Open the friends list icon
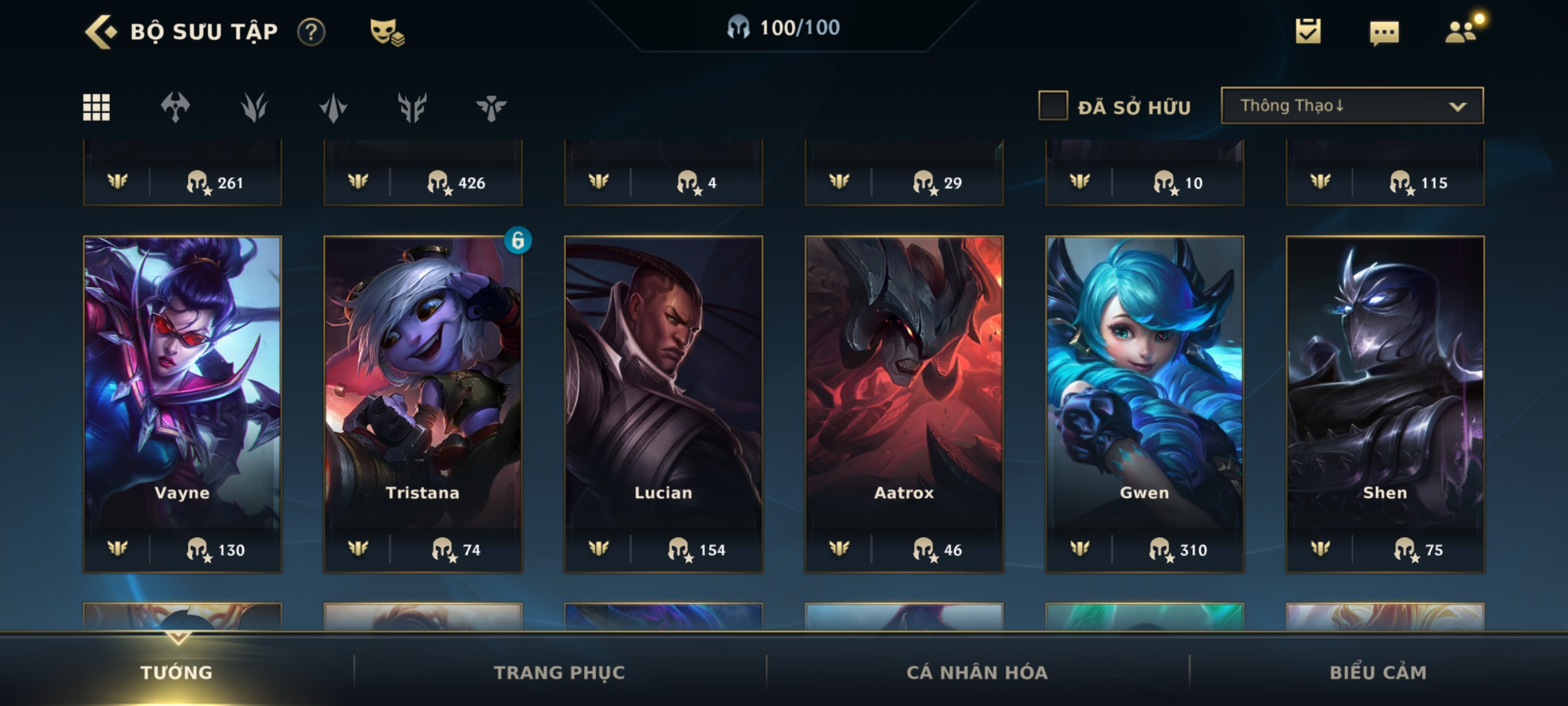 click(1462, 30)
